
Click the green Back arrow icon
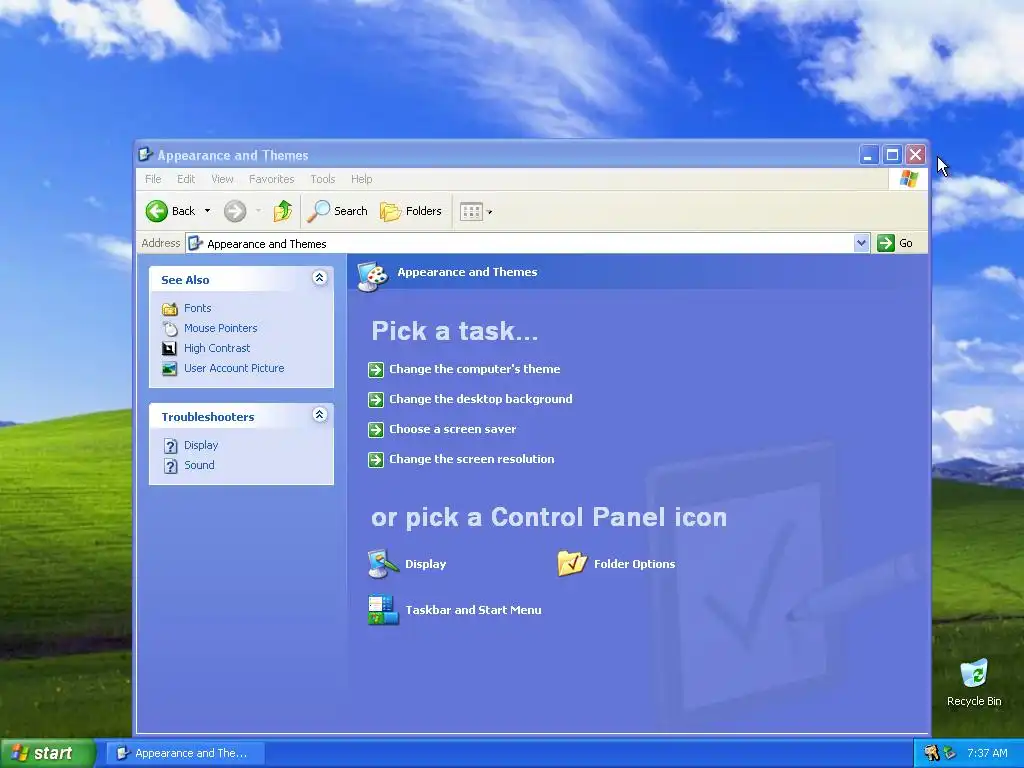(x=157, y=211)
